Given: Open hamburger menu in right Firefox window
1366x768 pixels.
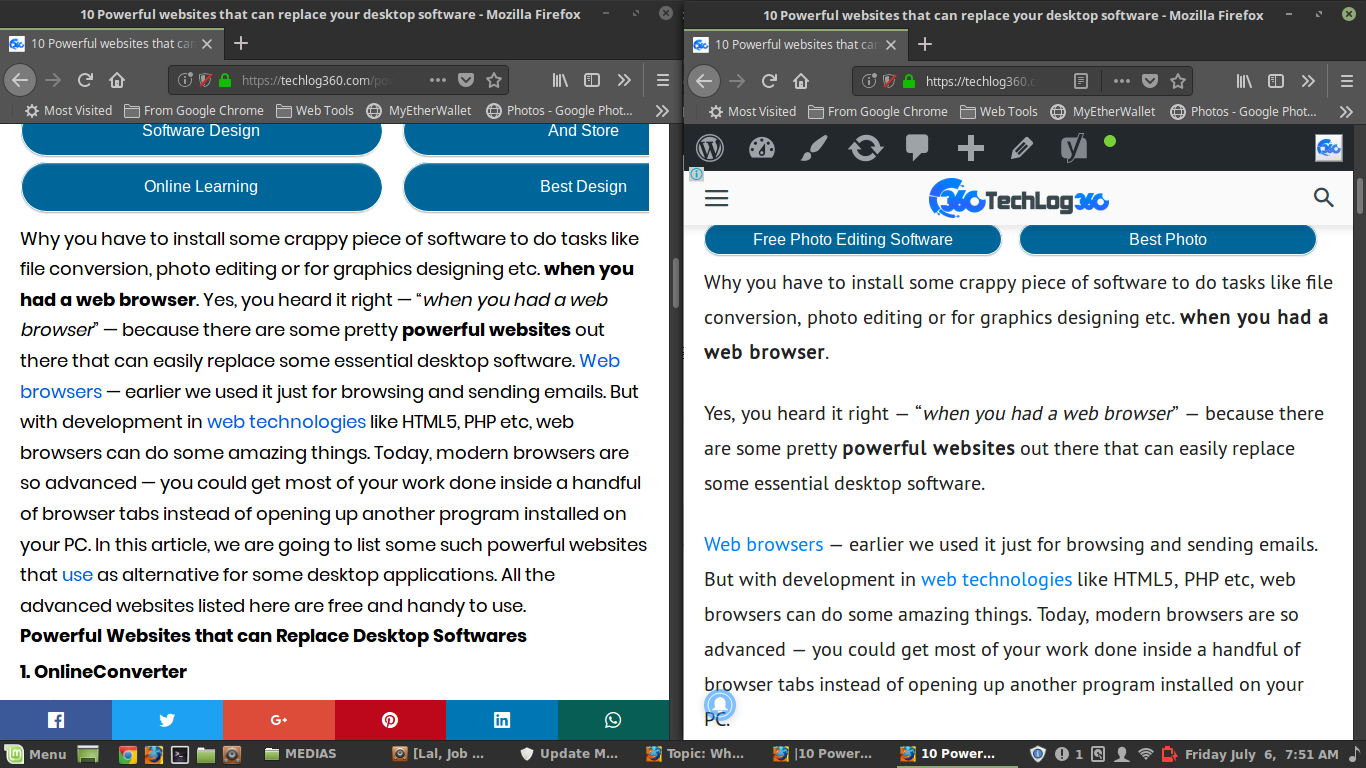Looking at the screenshot, I should coord(1347,81).
